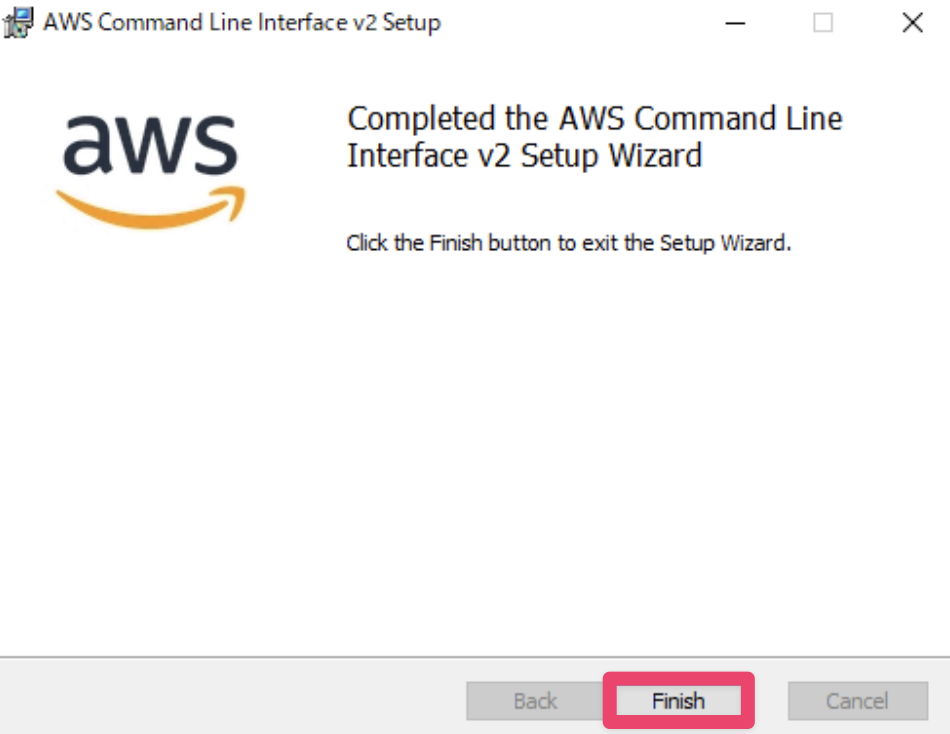Click the 'Interface v2 Setup Wizard' heading line
This screenshot has height=734, width=950.
tap(524, 156)
